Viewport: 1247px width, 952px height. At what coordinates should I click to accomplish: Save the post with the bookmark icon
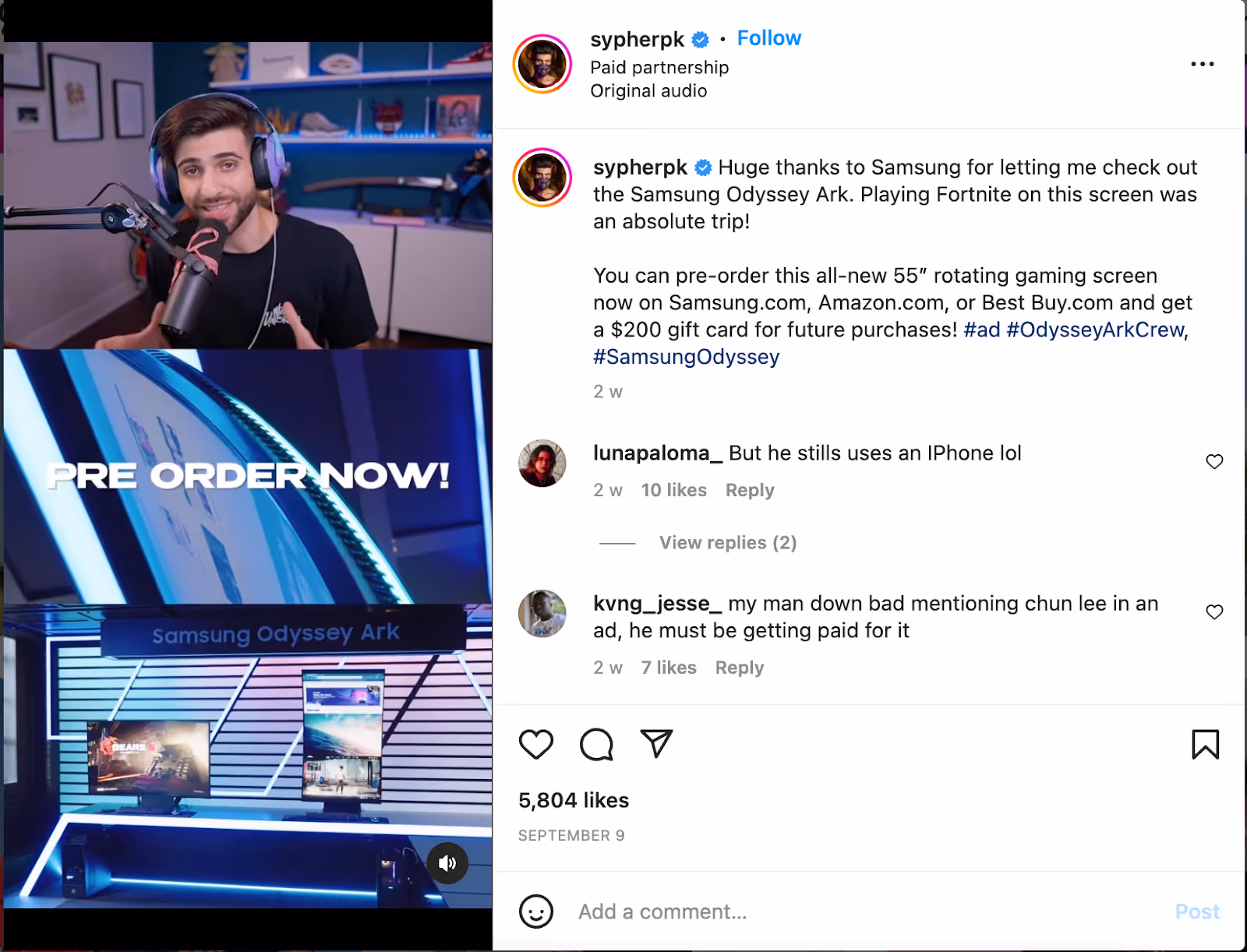click(1205, 745)
